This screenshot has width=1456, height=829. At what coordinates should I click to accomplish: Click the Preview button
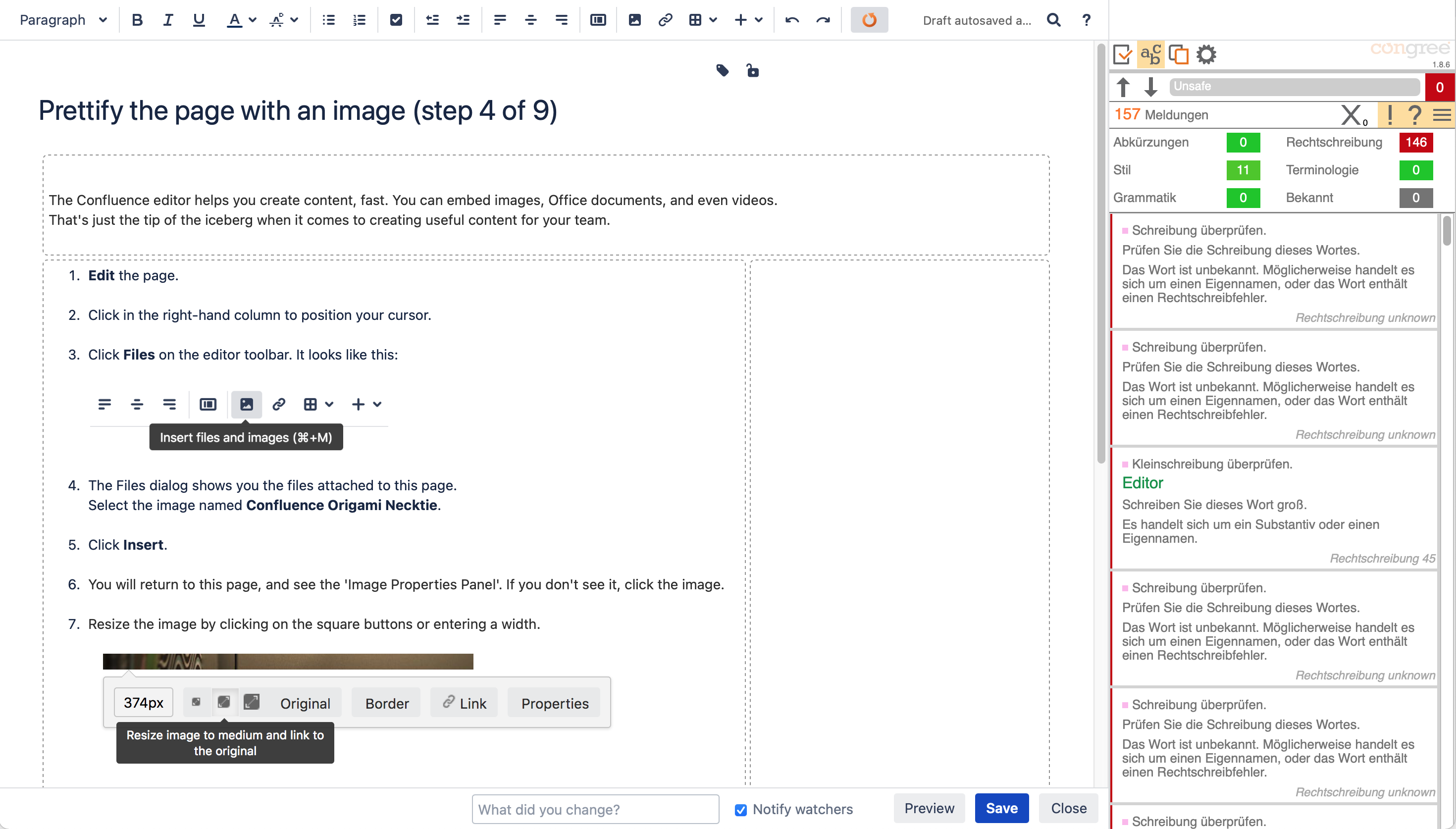[x=929, y=808]
